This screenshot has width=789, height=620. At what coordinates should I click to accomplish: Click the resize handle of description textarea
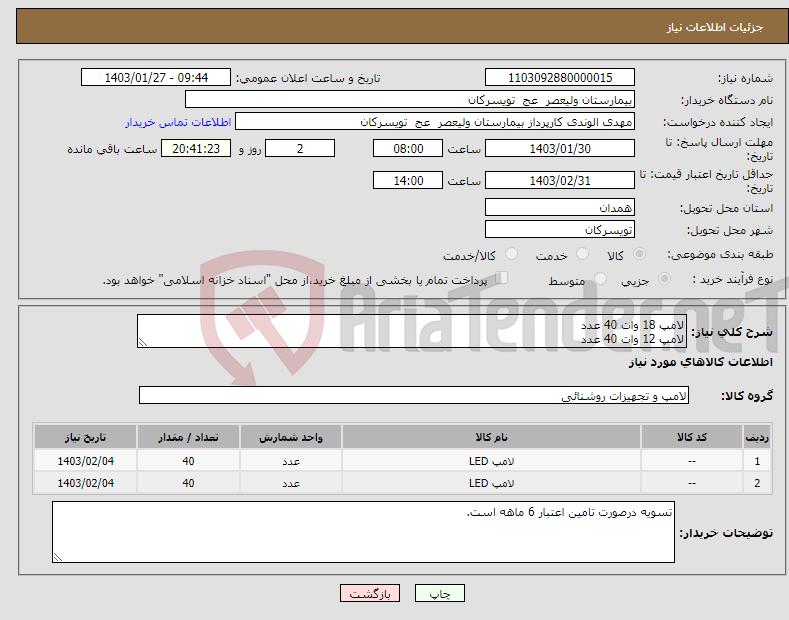click(143, 342)
